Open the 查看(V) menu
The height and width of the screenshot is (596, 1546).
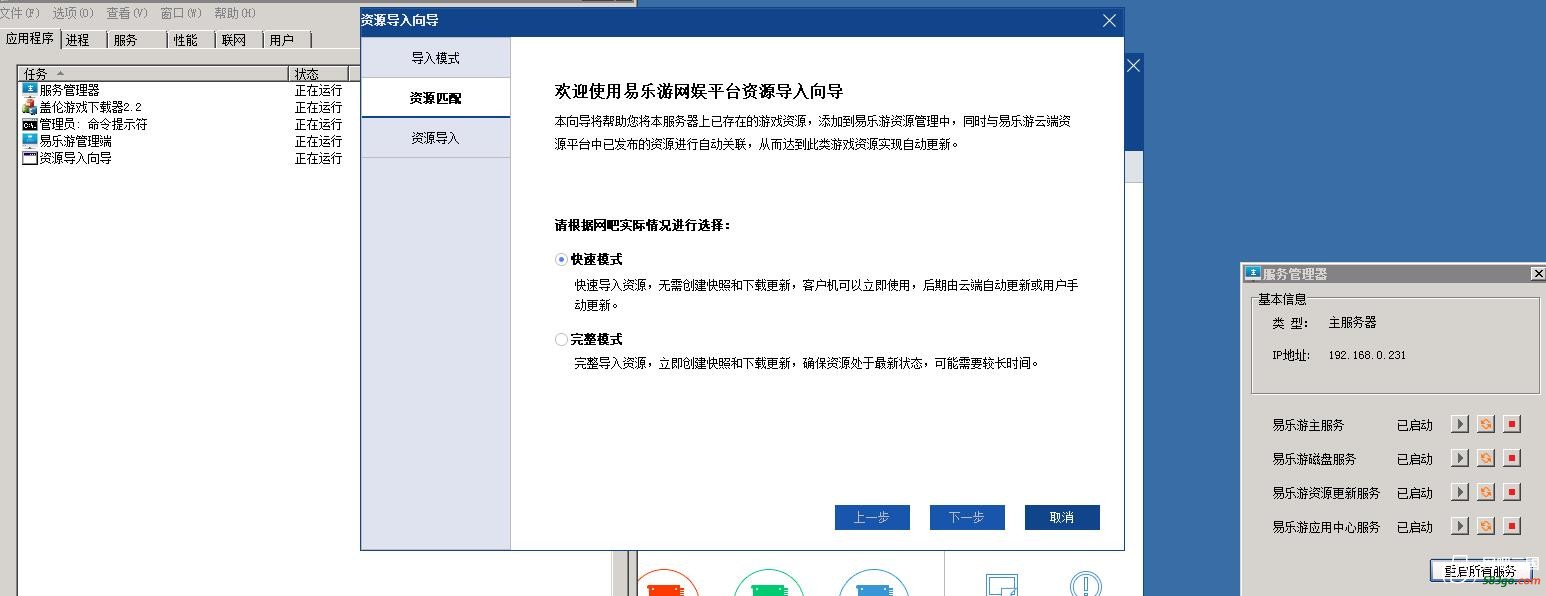(127, 13)
